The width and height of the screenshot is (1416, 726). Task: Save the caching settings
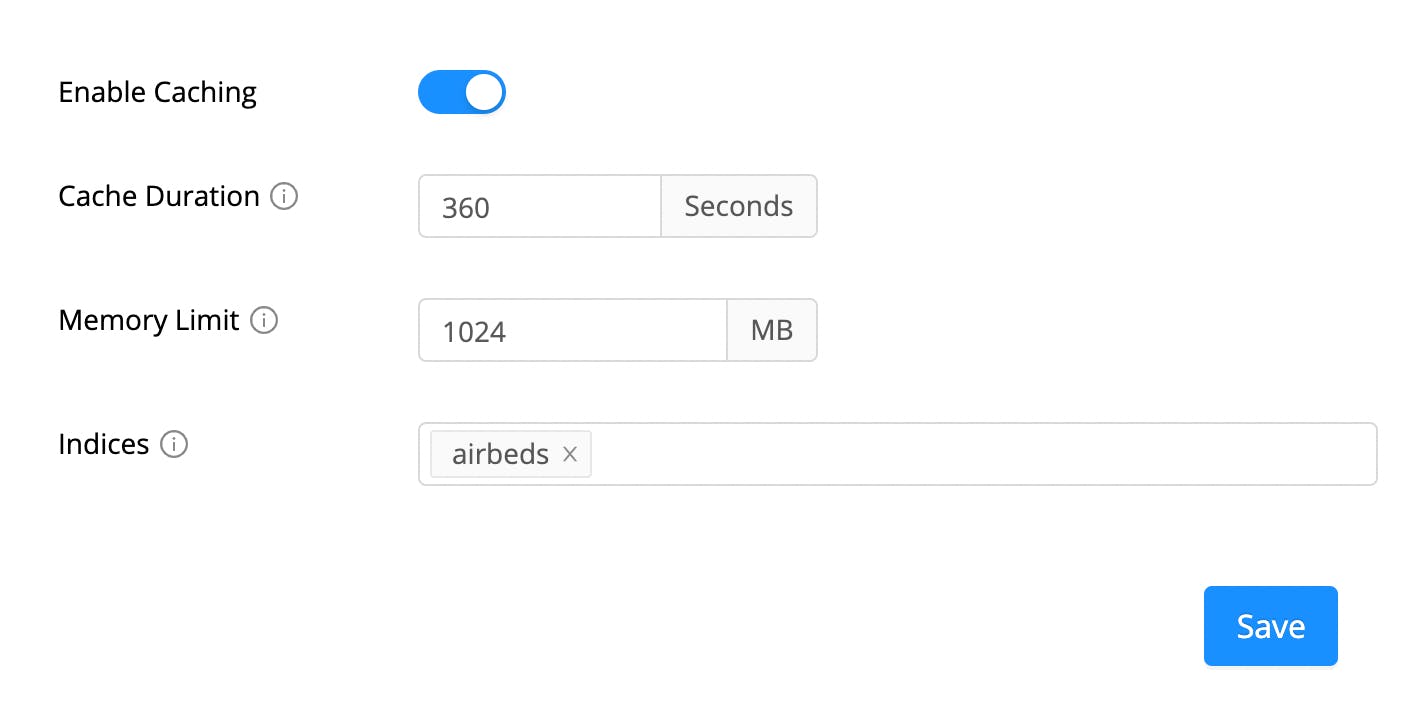tap(1270, 625)
